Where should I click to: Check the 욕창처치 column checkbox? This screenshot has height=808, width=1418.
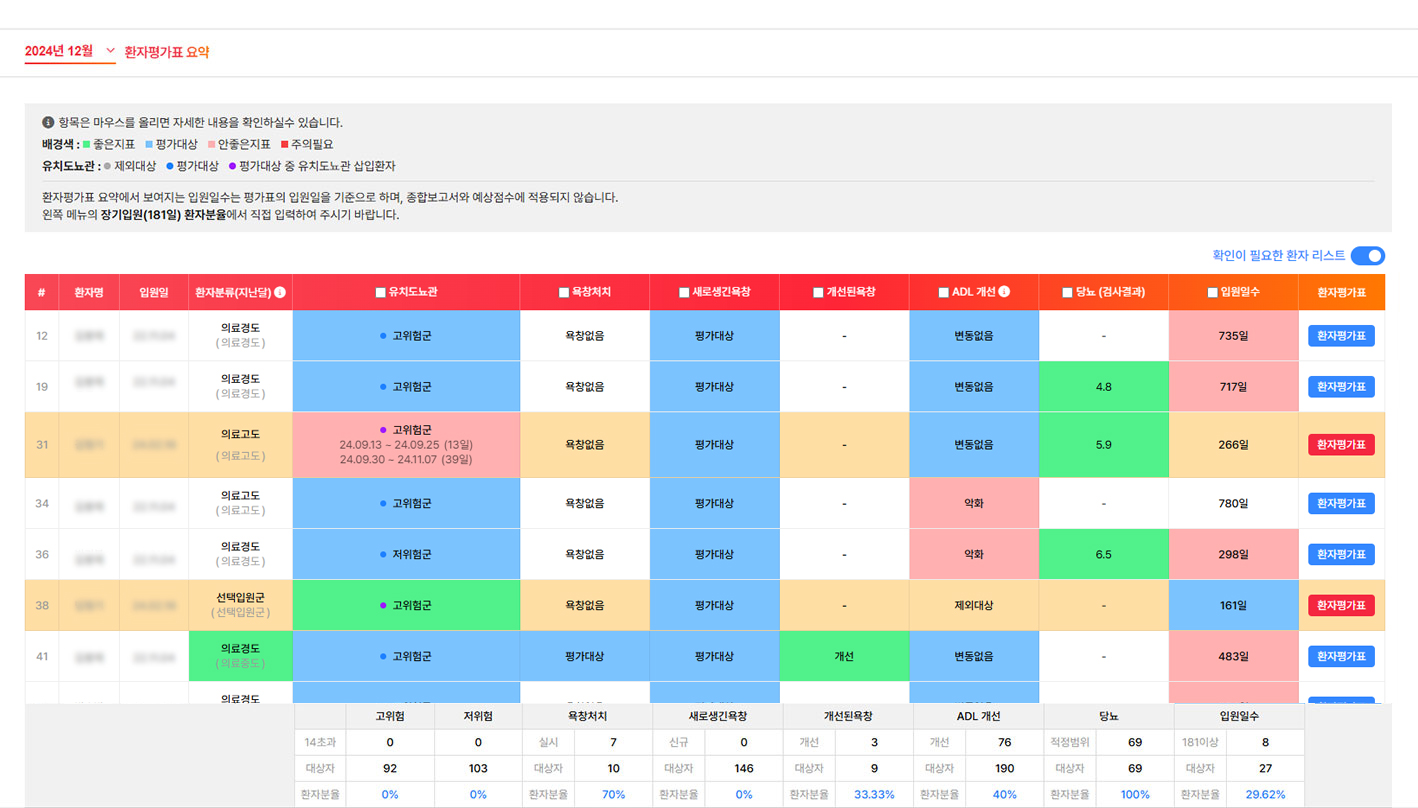564,293
